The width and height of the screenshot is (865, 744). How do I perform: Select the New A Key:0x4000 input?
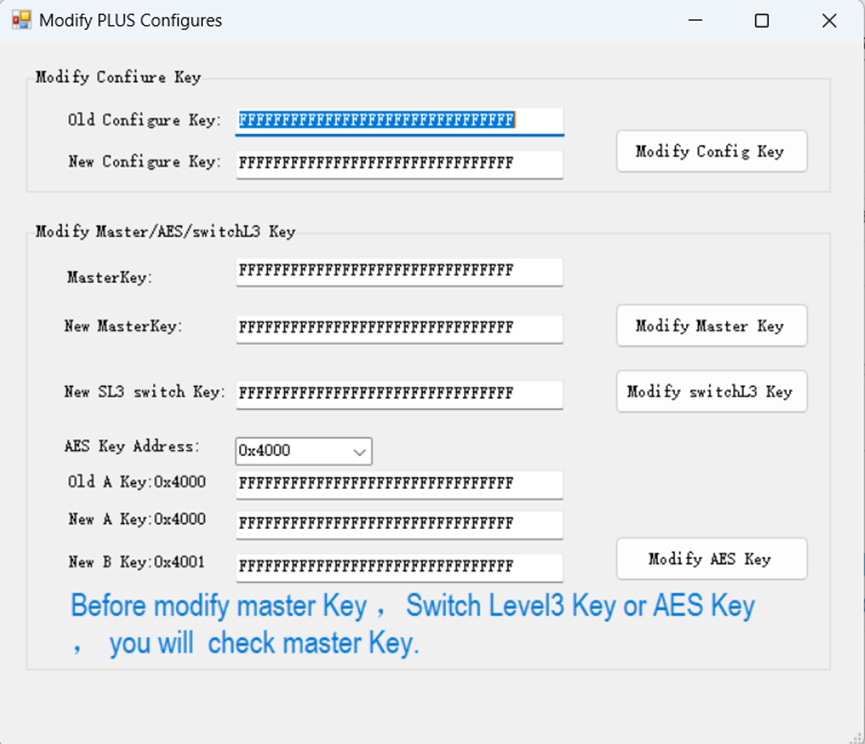click(x=399, y=524)
